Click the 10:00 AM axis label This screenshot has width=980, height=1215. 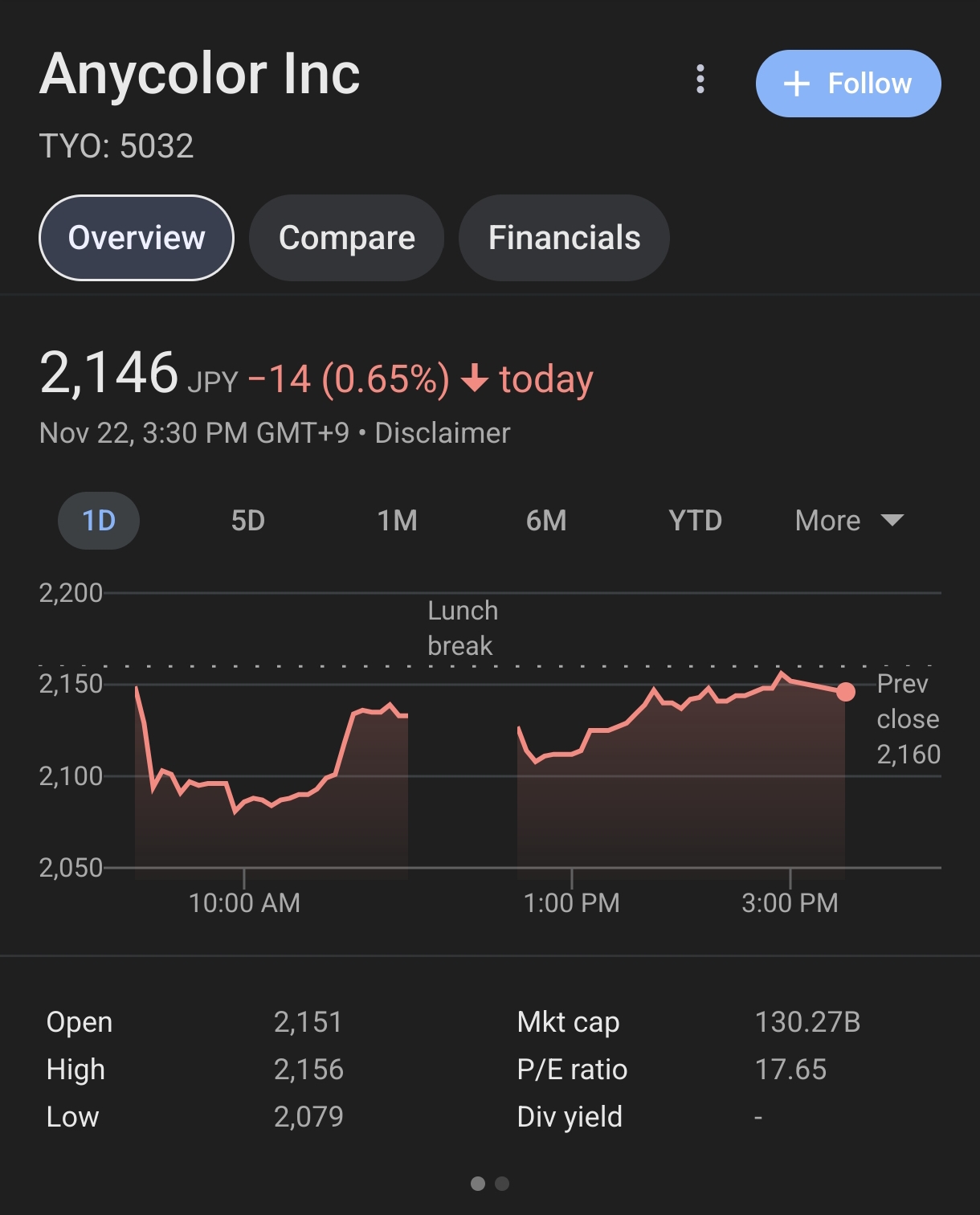(x=244, y=903)
